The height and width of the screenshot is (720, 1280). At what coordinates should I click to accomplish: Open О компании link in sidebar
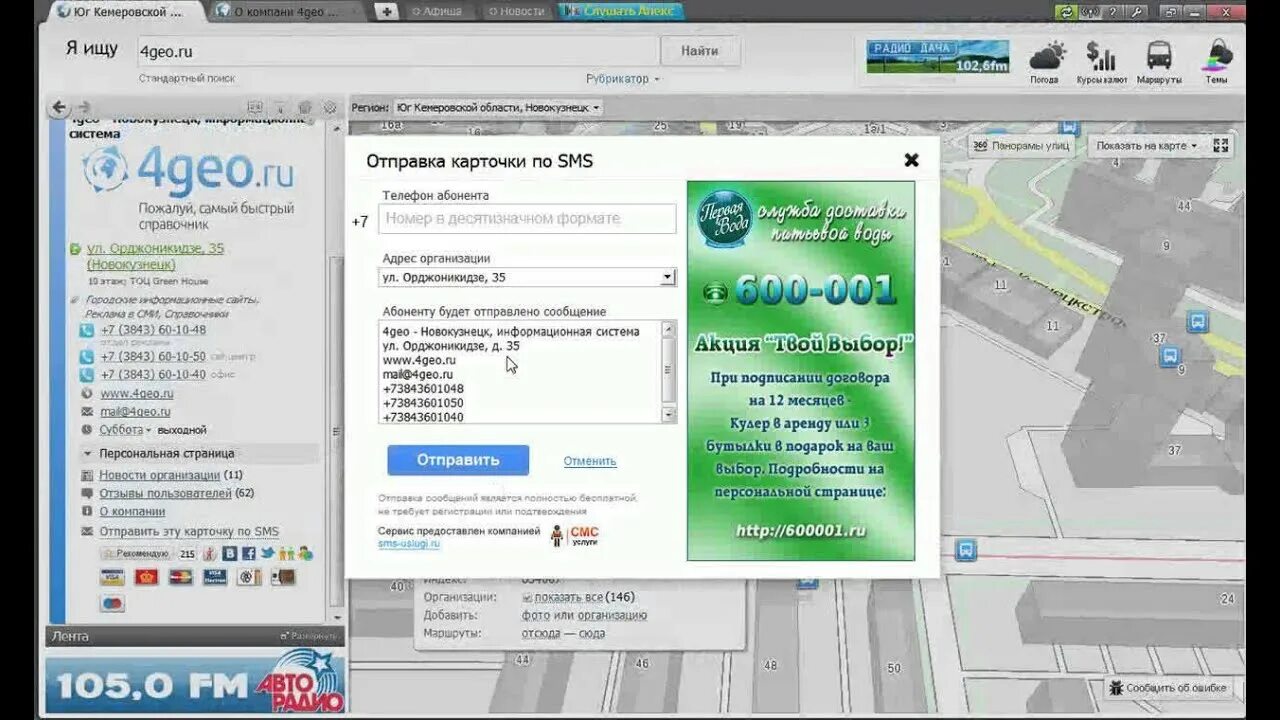tap(132, 512)
